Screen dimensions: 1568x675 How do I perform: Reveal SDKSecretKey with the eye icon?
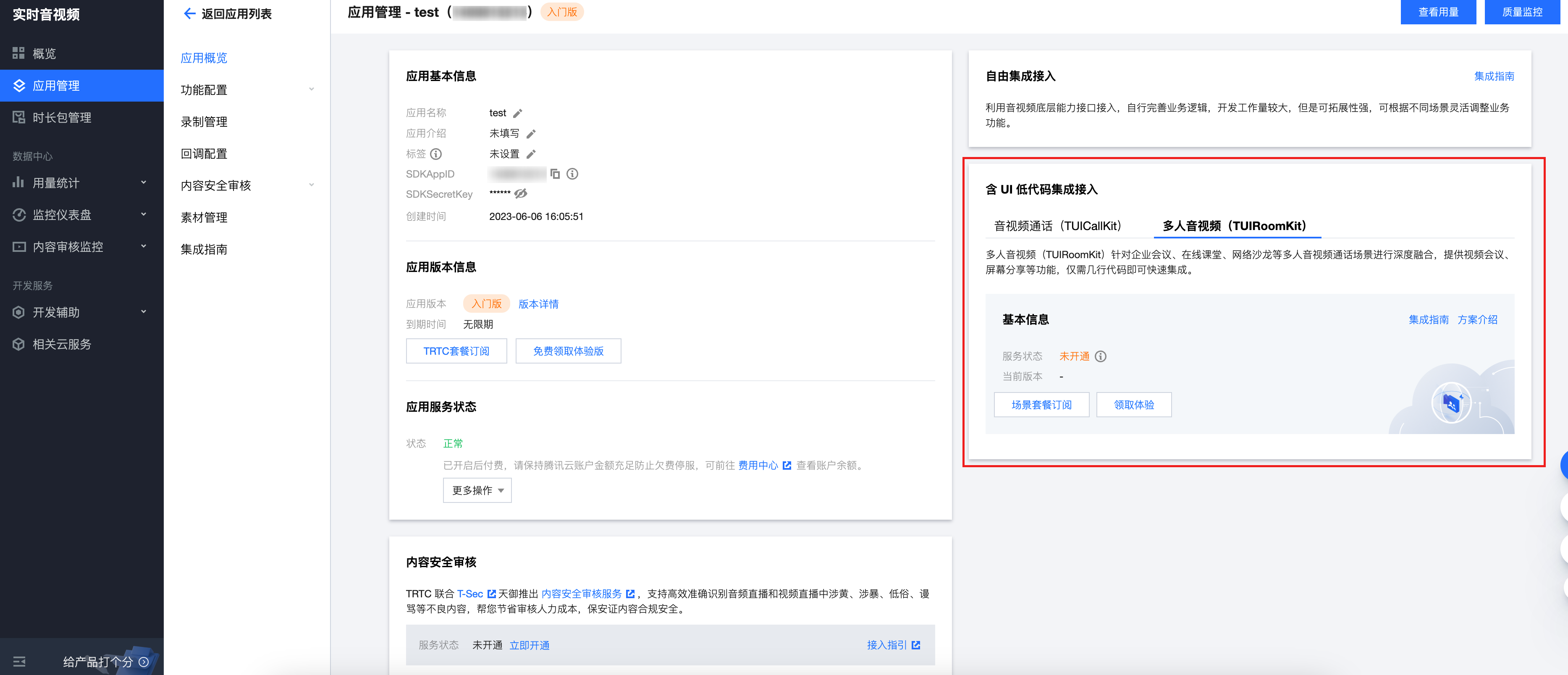pos(520,194)
